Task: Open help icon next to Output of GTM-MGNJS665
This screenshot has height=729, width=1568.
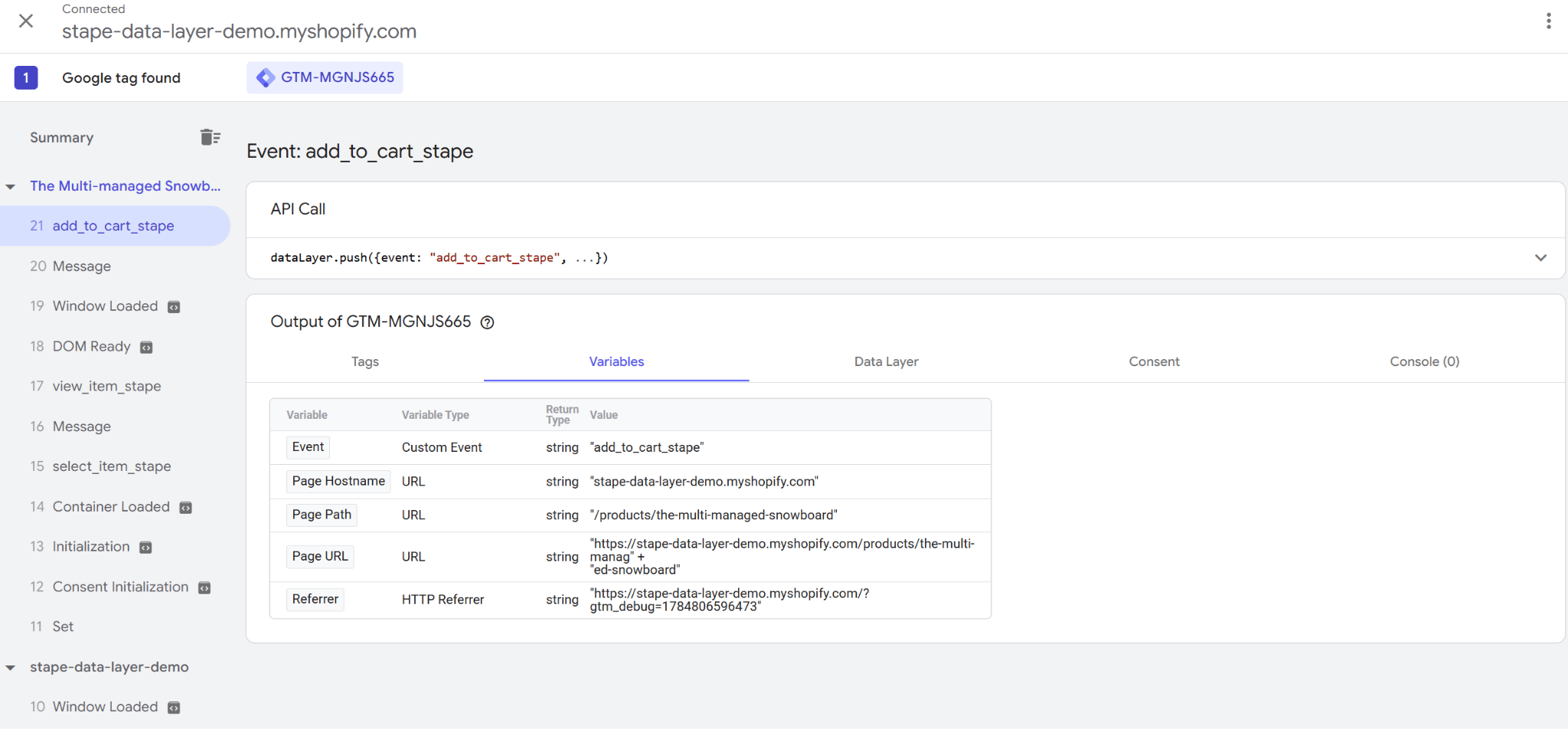Action: click(487, 322)
